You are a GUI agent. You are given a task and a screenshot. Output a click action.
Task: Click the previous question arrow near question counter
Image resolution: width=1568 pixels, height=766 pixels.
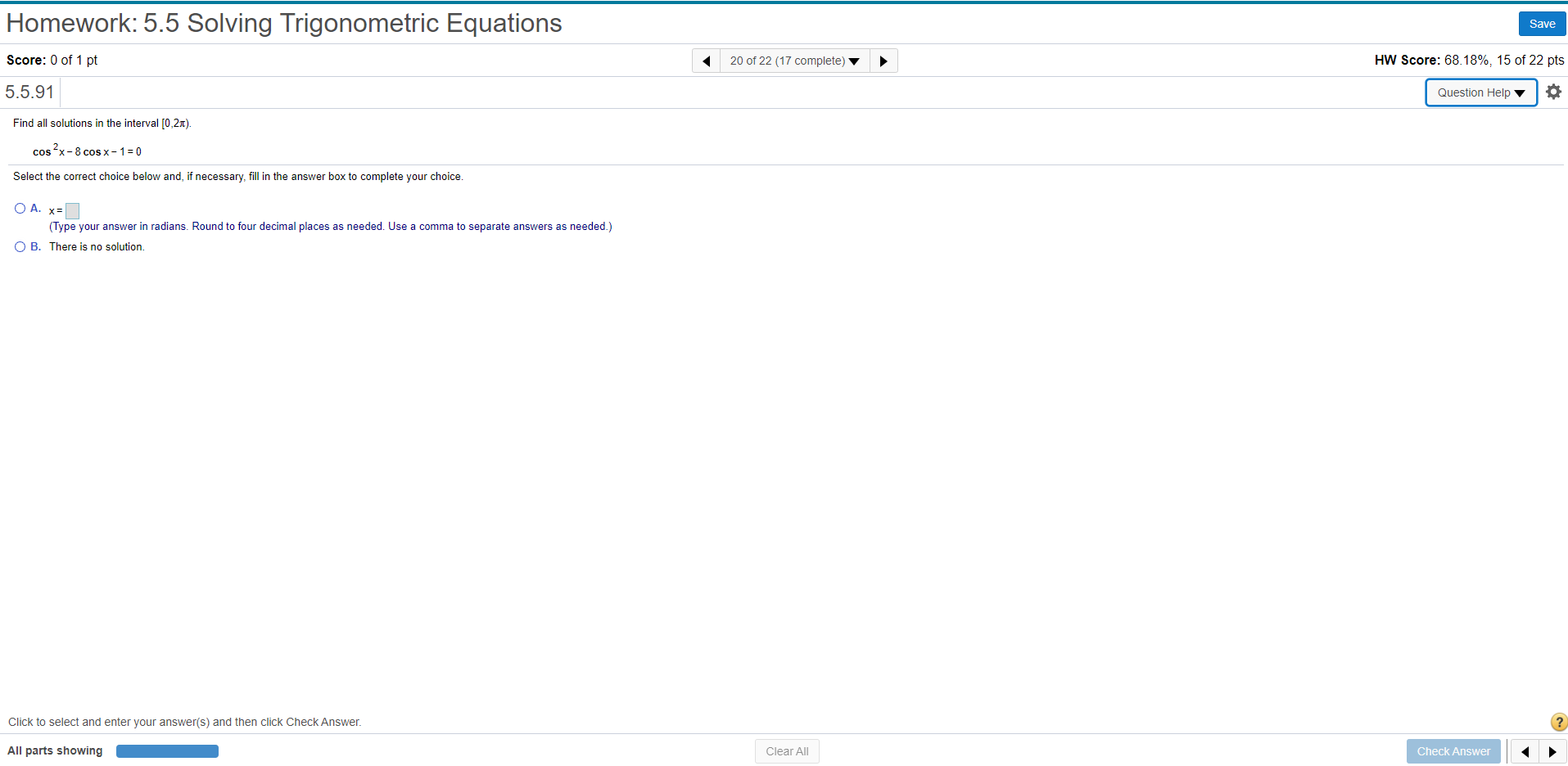tap(706, 60)
